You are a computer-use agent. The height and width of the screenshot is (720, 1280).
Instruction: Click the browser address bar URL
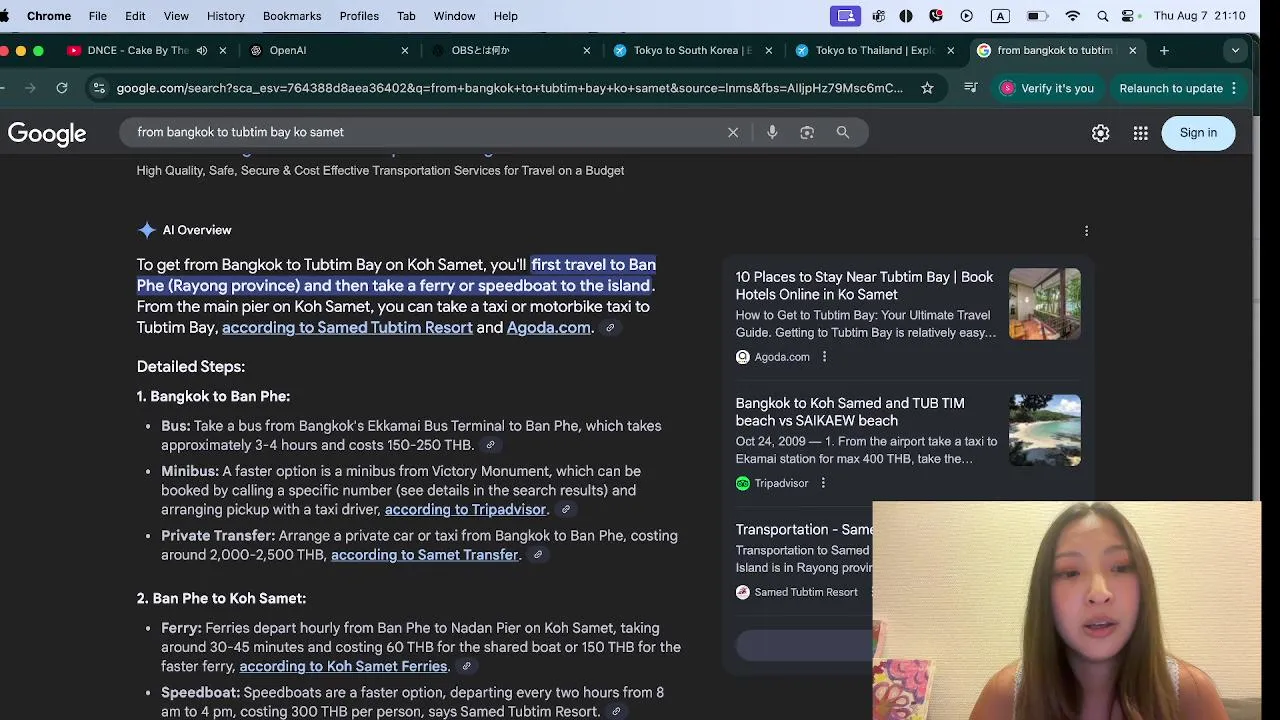510,88
